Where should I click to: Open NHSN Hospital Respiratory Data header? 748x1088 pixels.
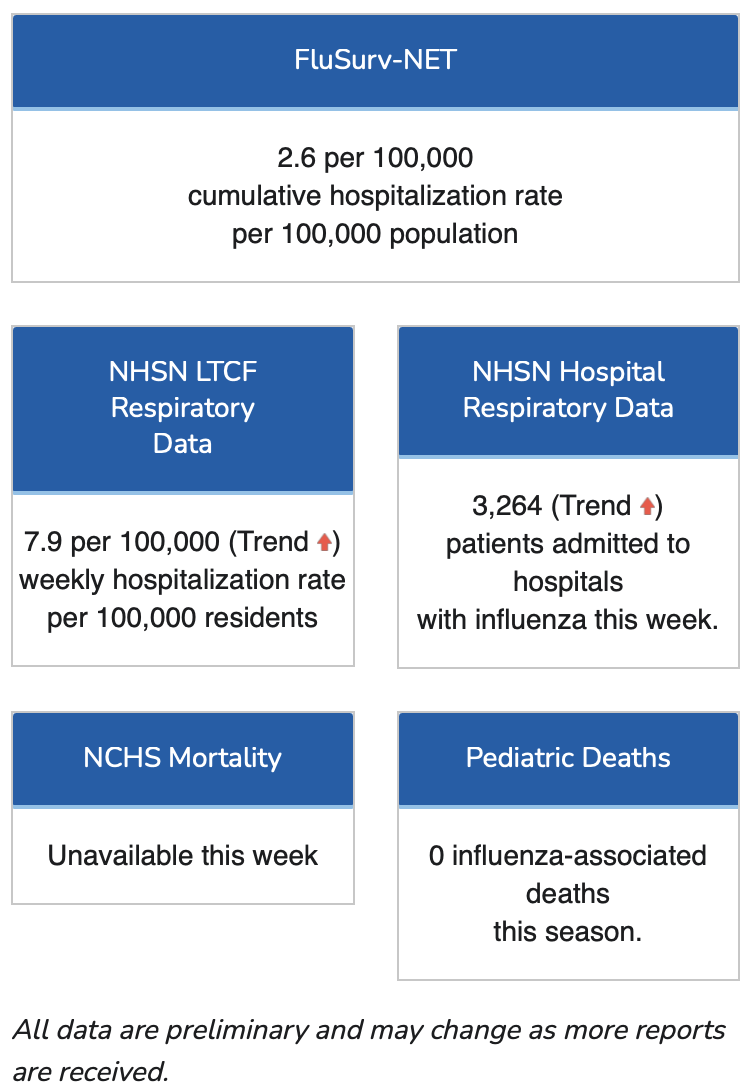568,391
